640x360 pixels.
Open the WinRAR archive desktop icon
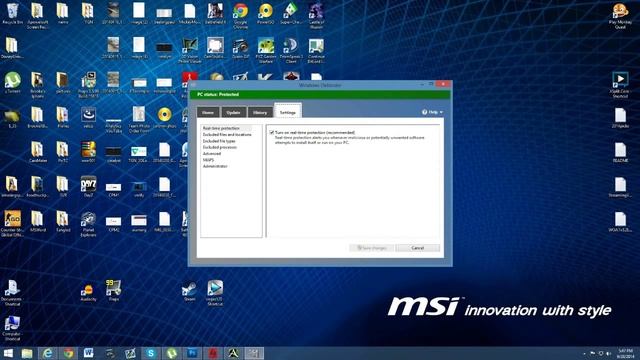pos(88,153)
